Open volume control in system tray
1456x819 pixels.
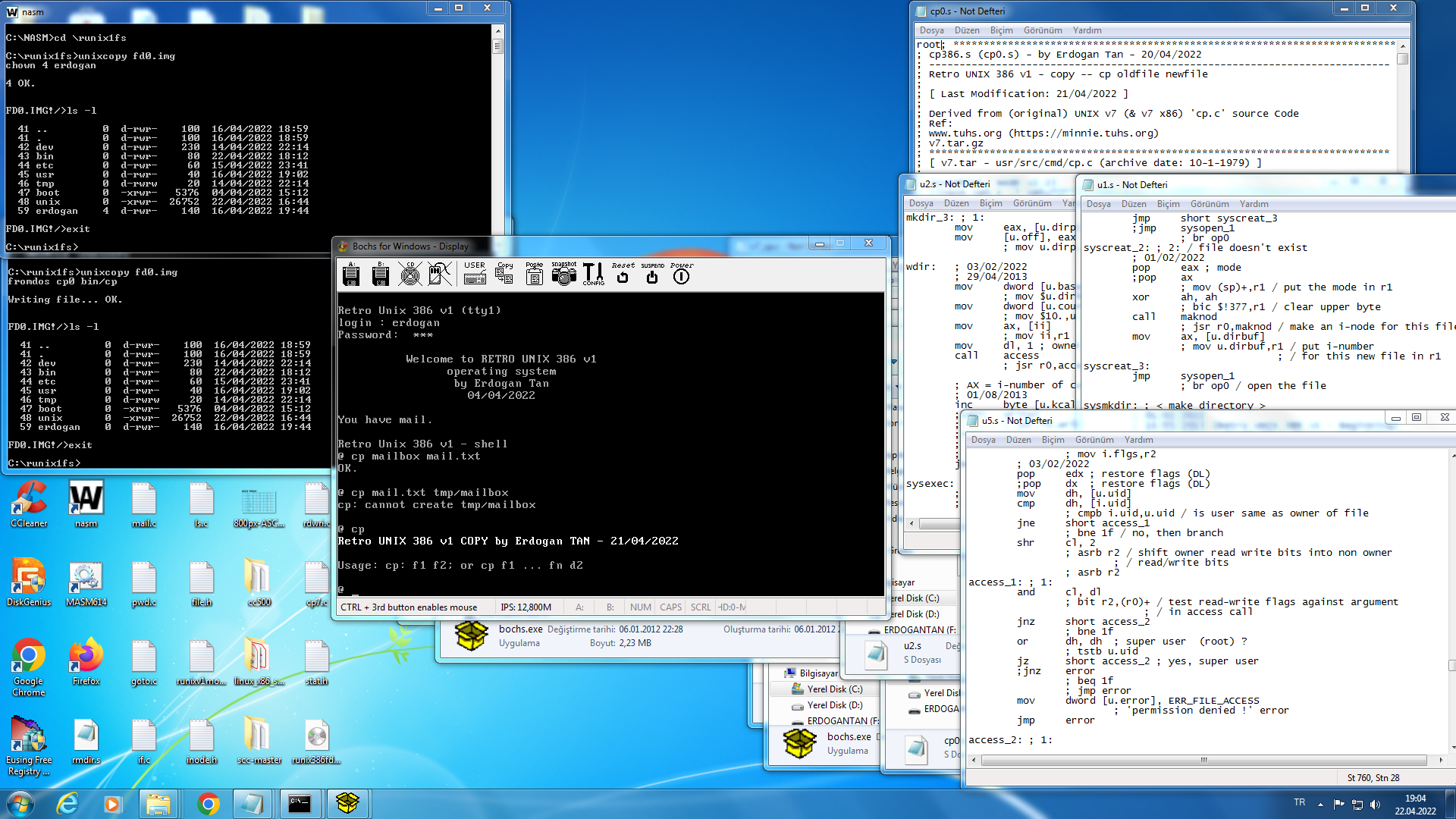pos(1376,804)
